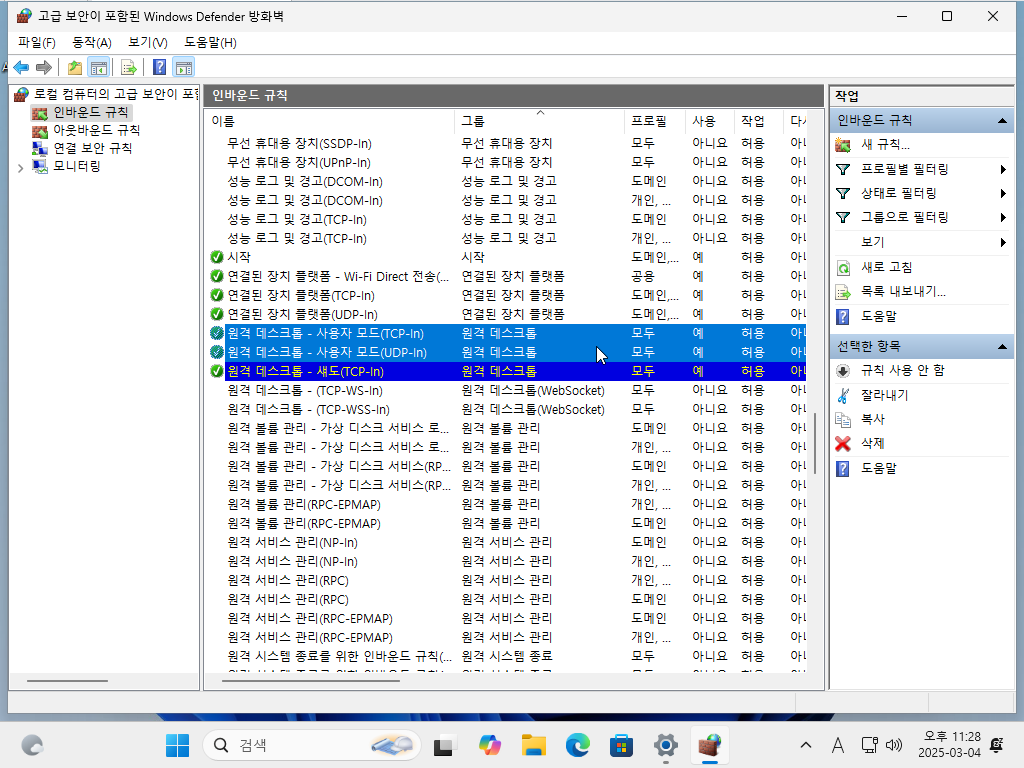Click the taskbar 검색 search box

point(312,745)
